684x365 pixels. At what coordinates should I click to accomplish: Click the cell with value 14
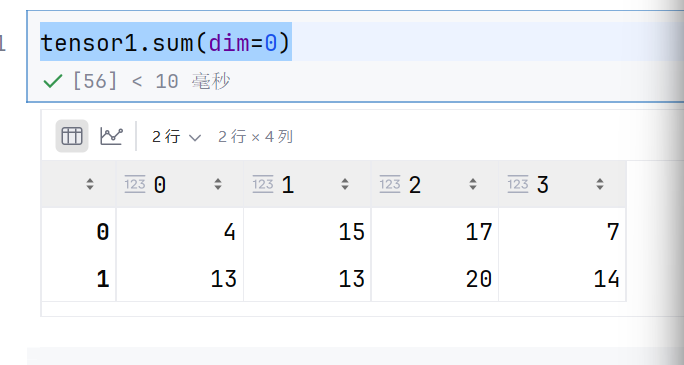[x=562, y=278]
